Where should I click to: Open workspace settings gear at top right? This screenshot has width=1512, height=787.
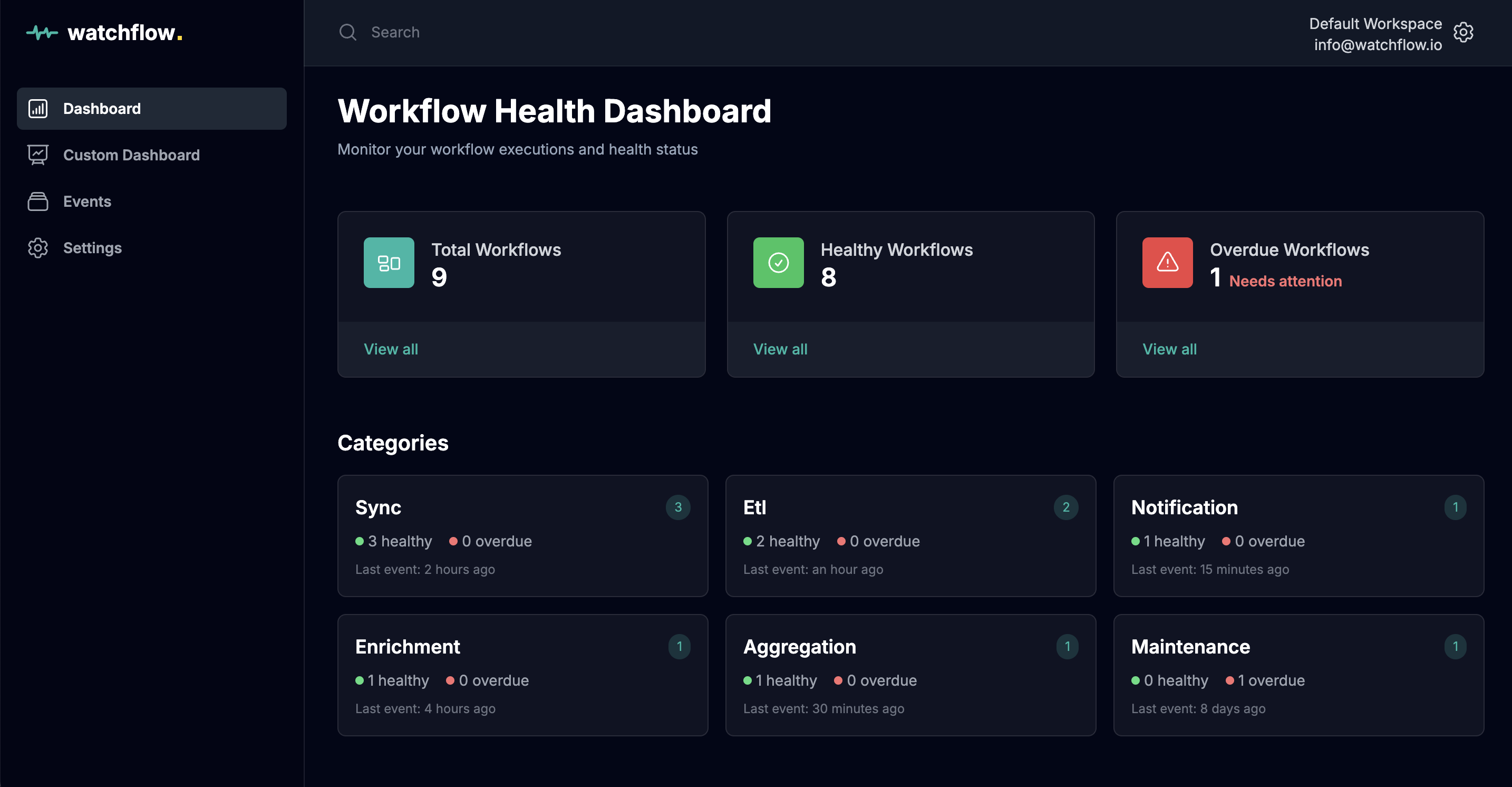click(1463, 33)
